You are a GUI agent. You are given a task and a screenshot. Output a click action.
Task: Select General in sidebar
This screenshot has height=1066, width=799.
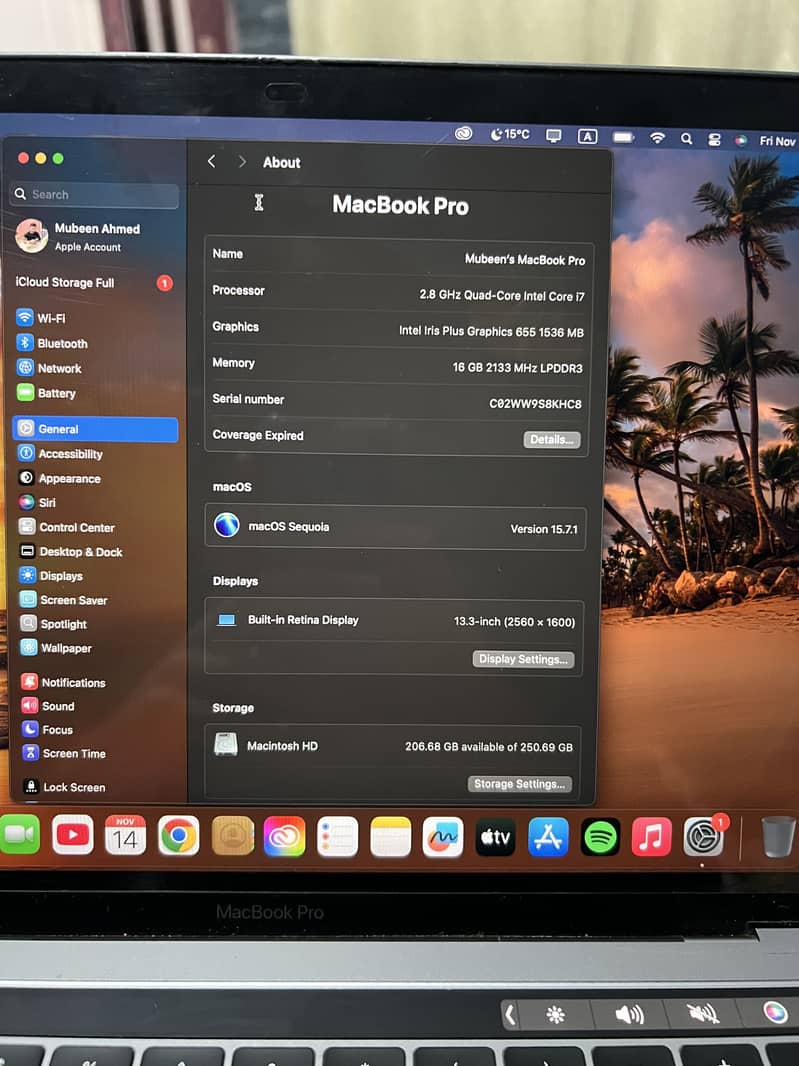[95, 429]
